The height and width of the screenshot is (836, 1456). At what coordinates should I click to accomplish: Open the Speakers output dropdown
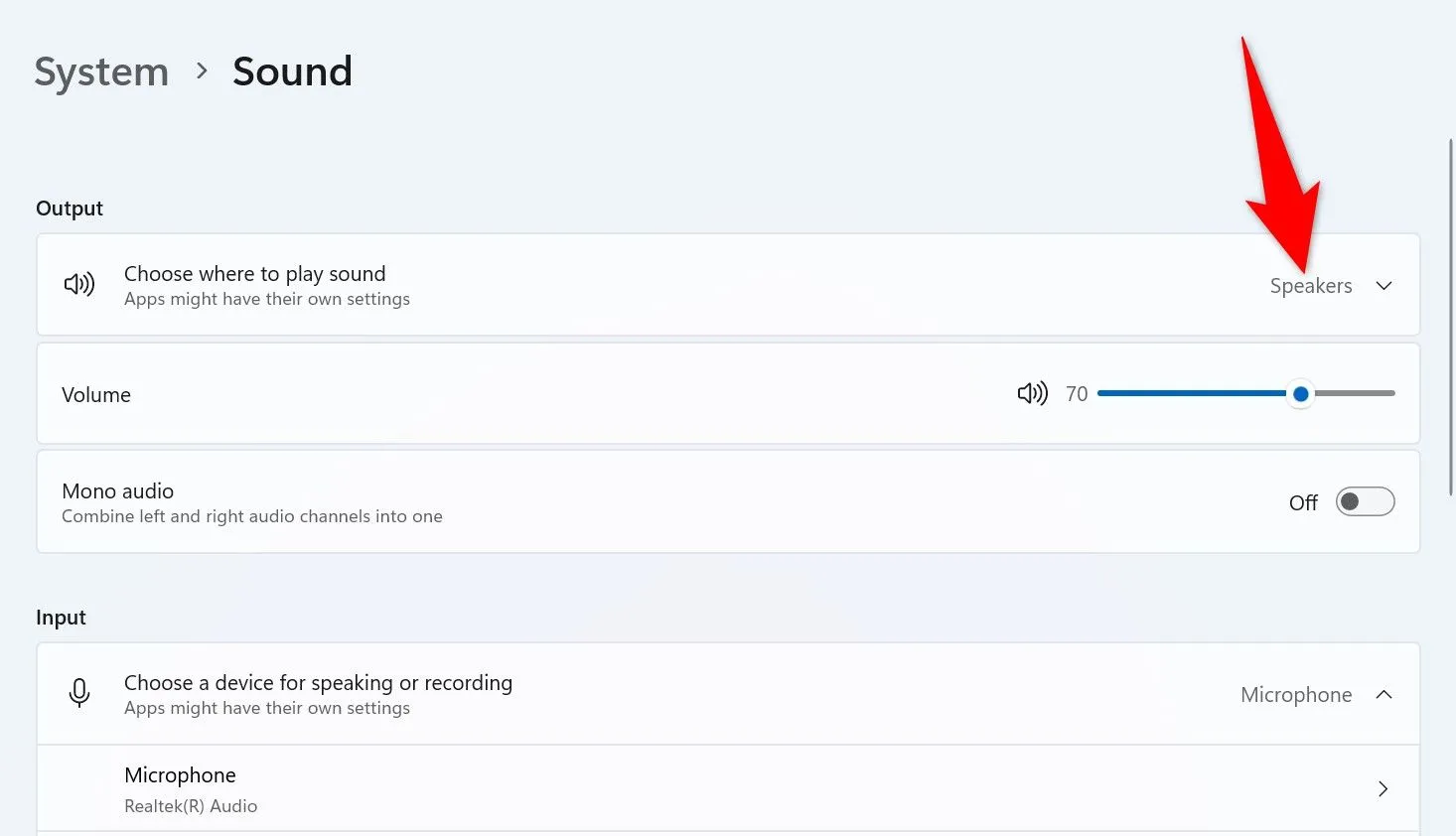[x=1310, y=286]
